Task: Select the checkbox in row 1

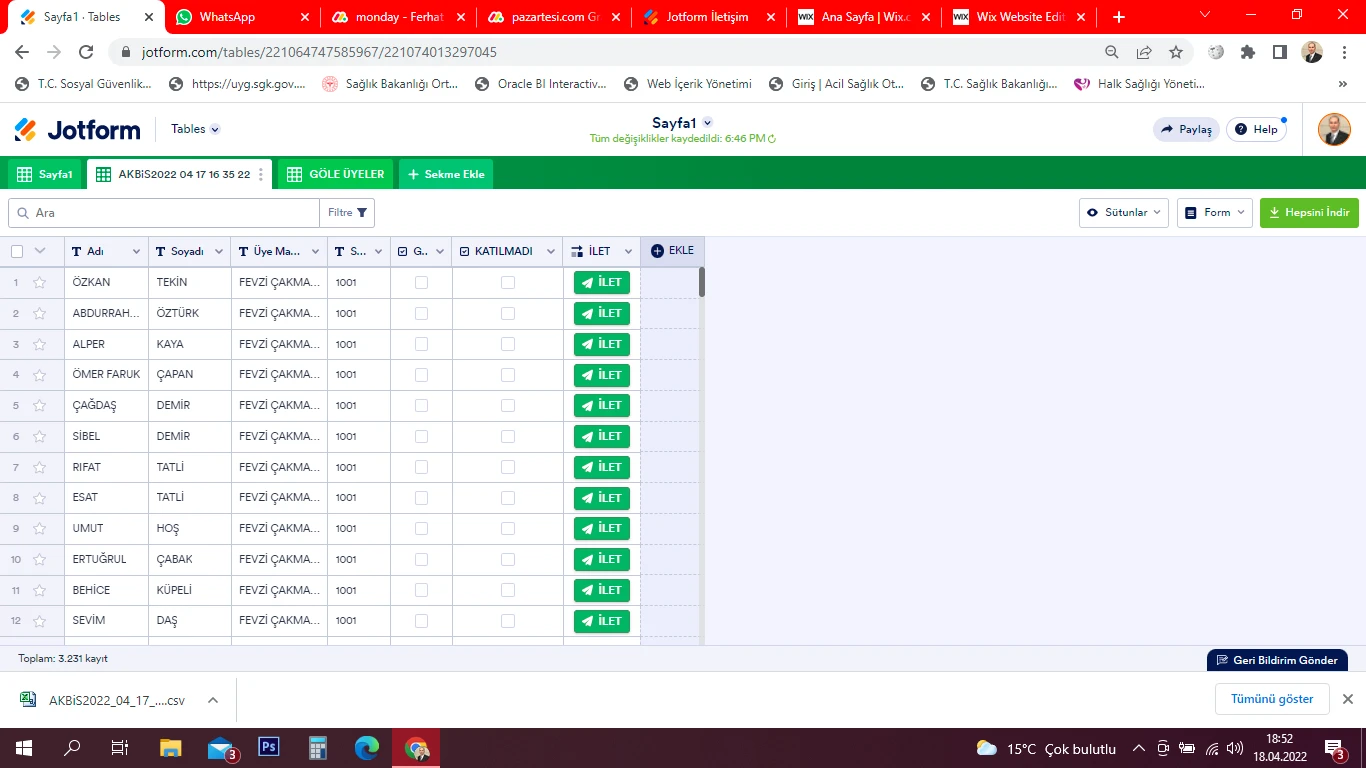Action: (x=17, y=282)
